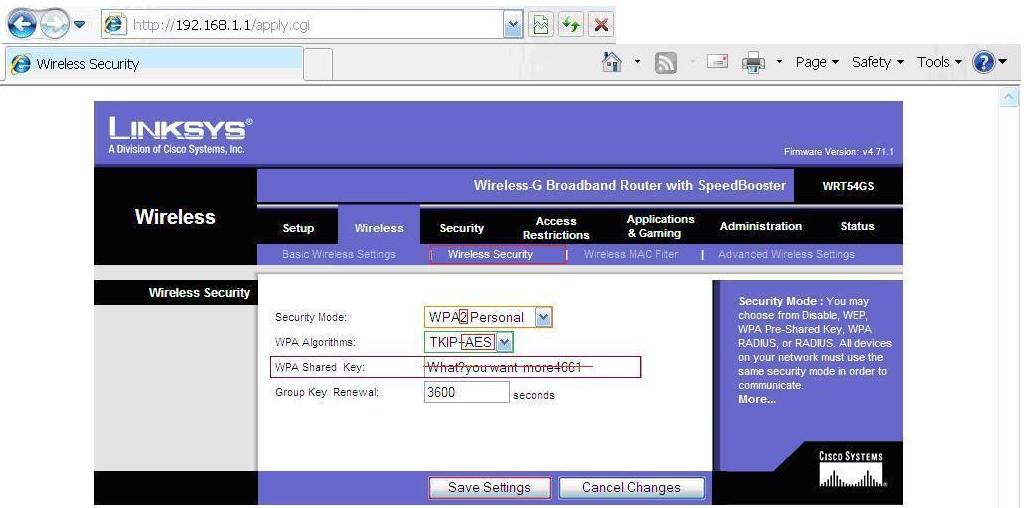Refresh the page with green arrows icon

571,25
